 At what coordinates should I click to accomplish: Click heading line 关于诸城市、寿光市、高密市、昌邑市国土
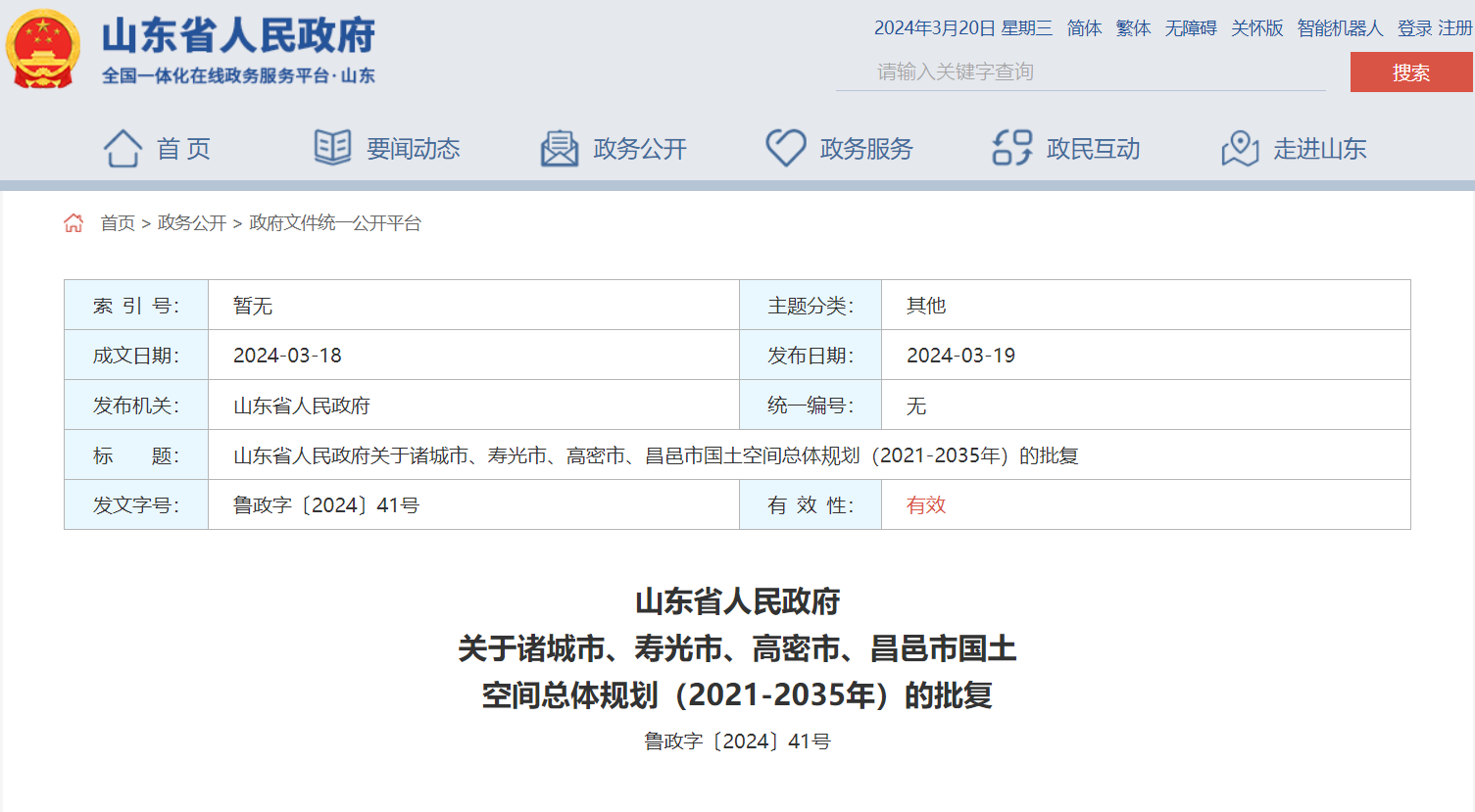point(737,648)
